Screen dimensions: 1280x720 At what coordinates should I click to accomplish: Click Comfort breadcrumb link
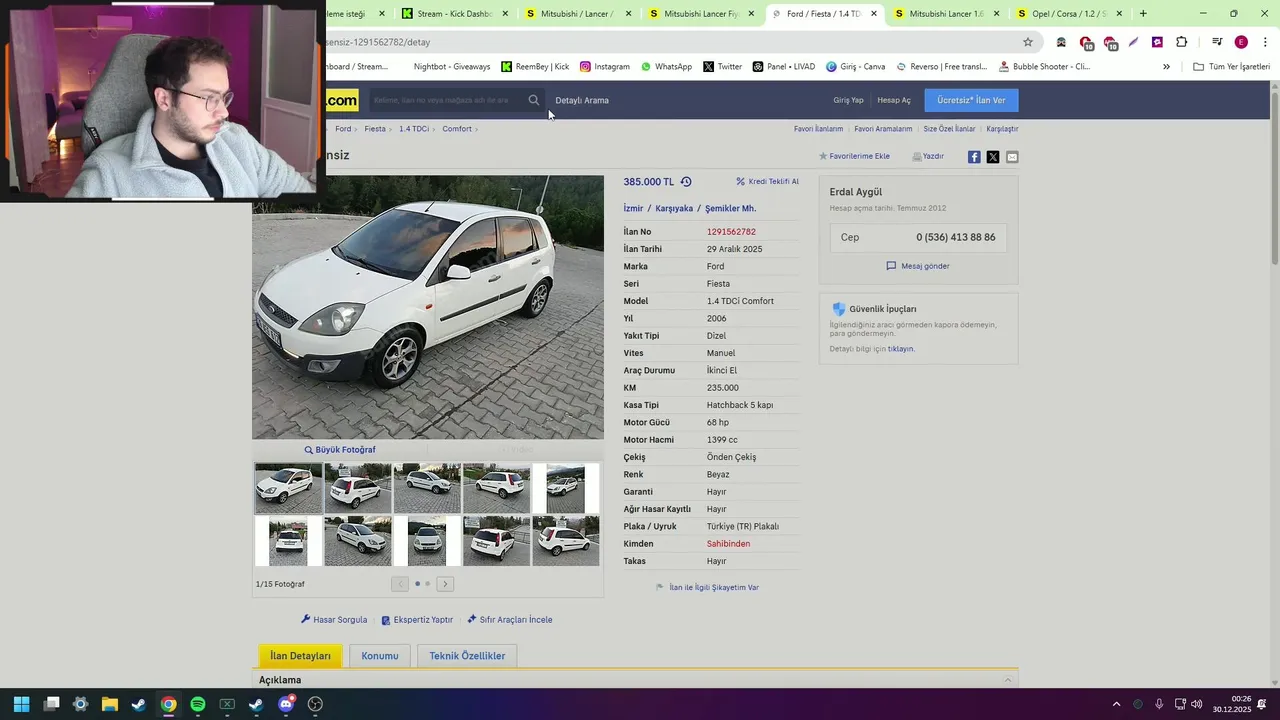pos(457,129)
